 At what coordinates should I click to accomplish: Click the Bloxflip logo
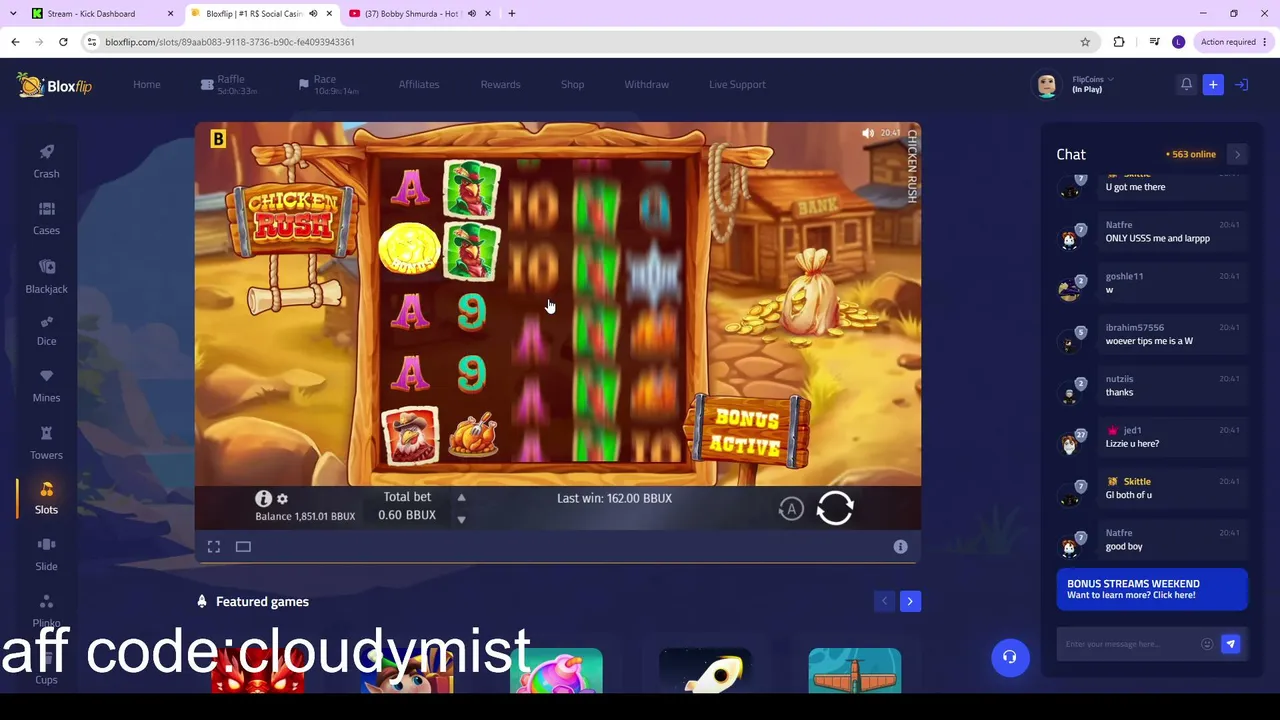coord(54,85)
